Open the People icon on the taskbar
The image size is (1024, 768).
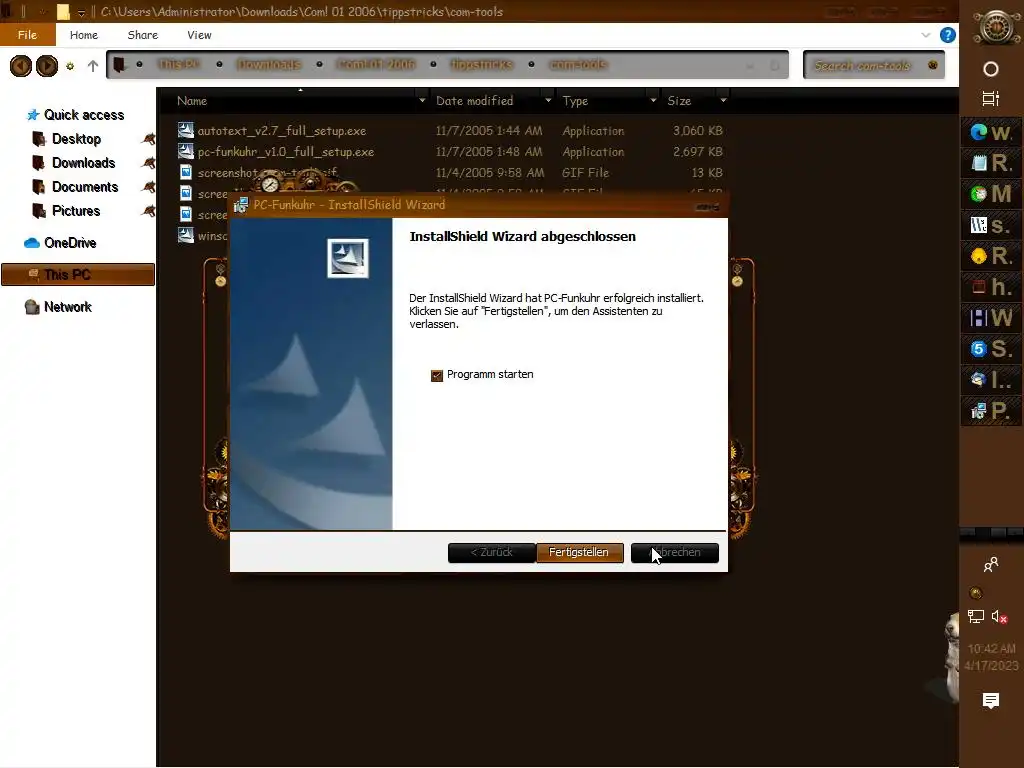pyautogui.click(x=991, y=564)
